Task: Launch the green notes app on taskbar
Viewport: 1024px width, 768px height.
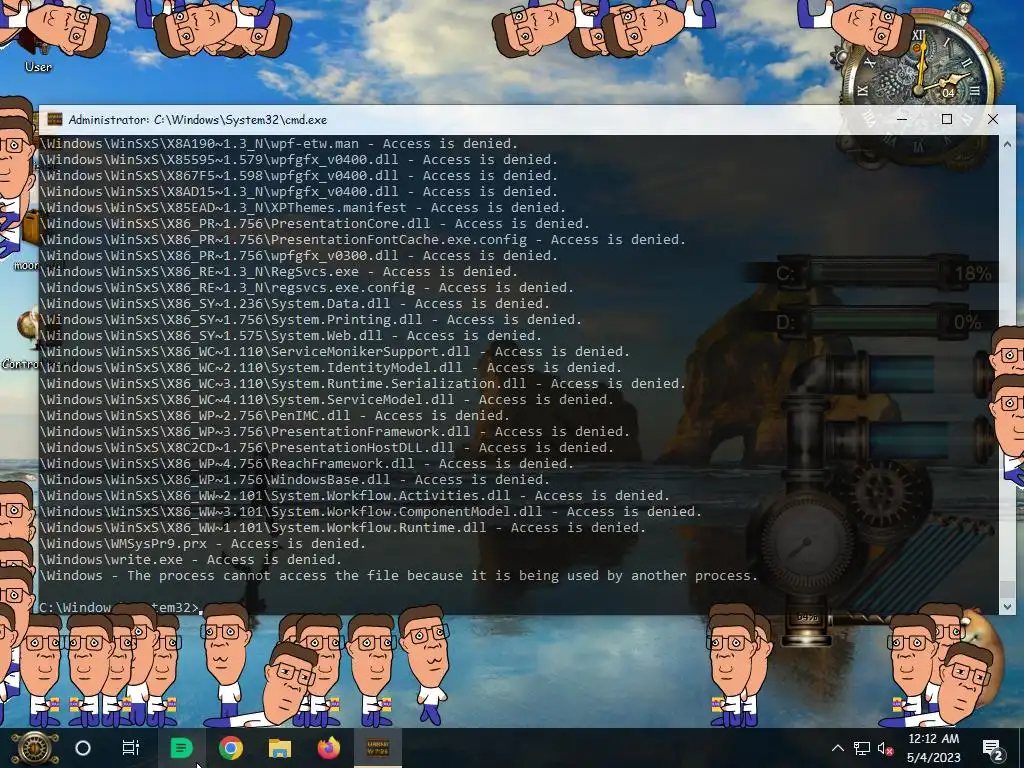Action: tap(181, 748)
